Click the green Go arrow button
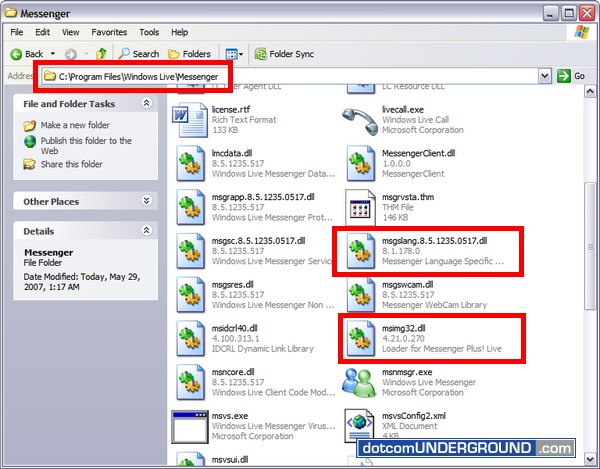The image size is (600, 469). [x=564, y=76]
